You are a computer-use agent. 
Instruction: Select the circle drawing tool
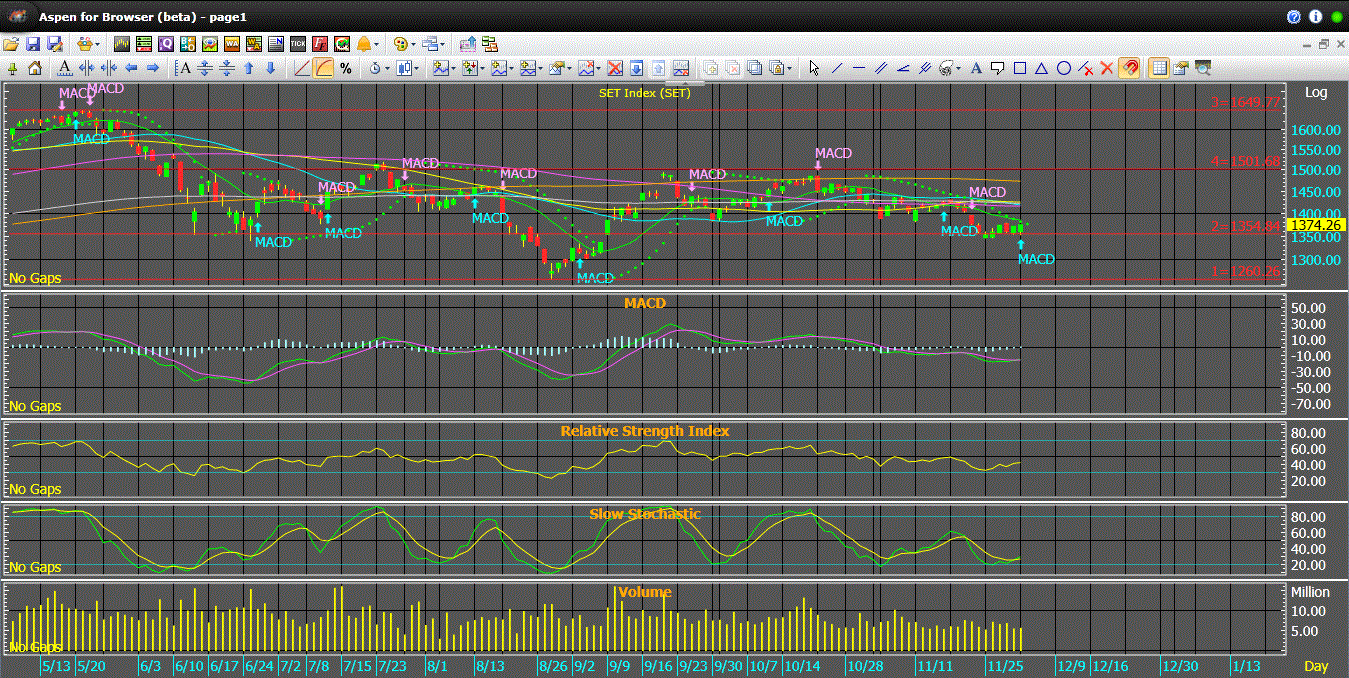[x=1064, y=68]
